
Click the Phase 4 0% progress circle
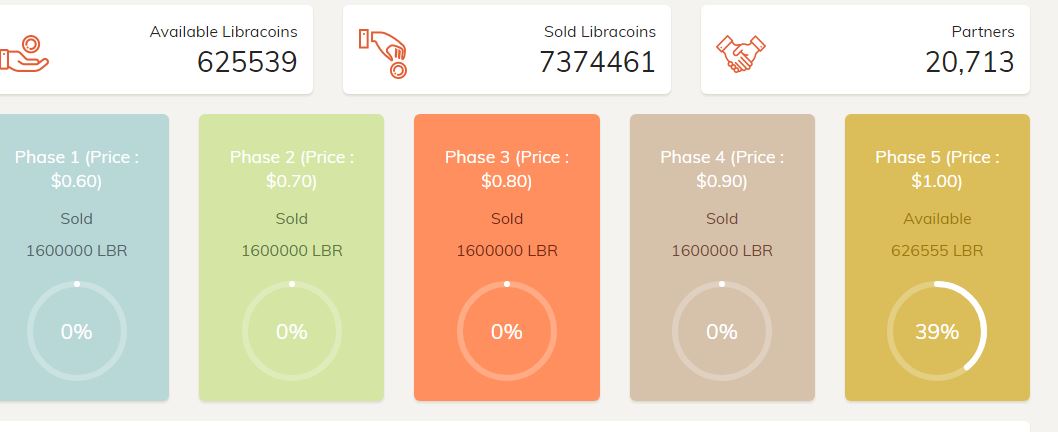pyautogui.click(x=722, y=332)
